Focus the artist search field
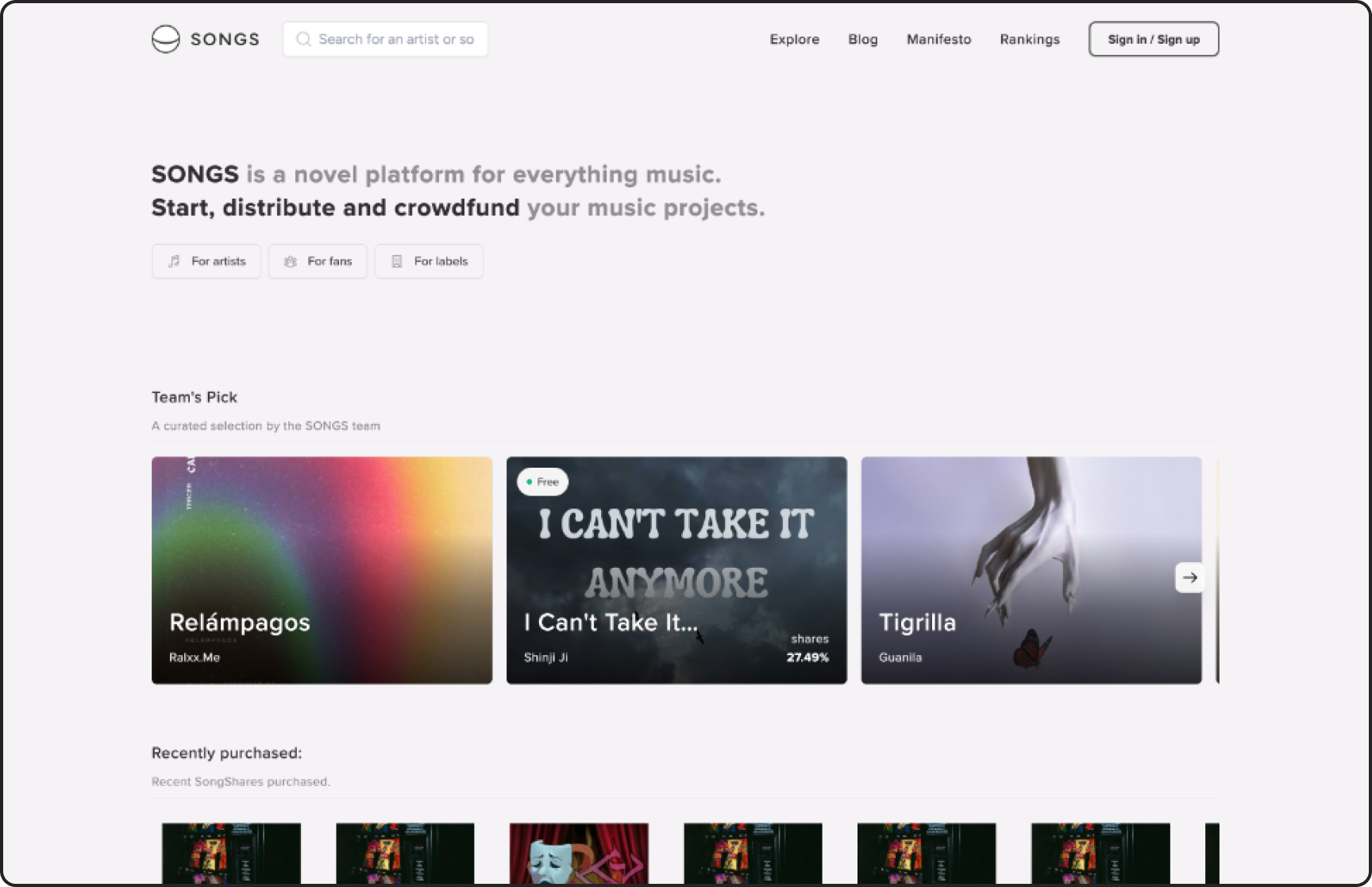 pos(385,39)
